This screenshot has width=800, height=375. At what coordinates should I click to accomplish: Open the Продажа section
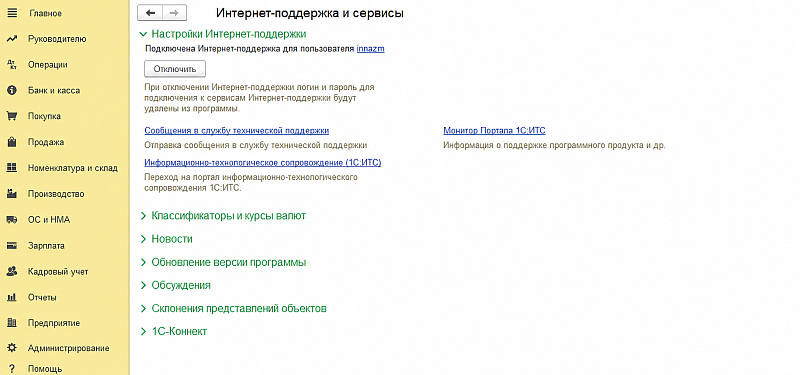46,142
